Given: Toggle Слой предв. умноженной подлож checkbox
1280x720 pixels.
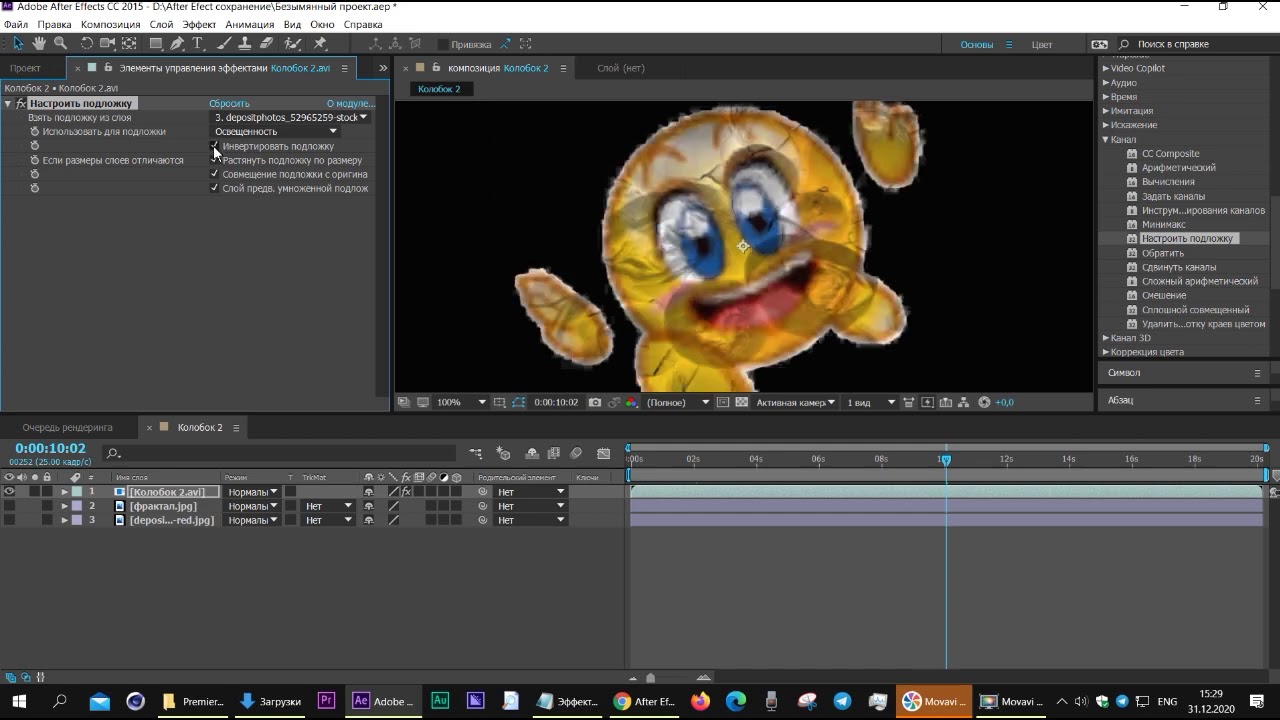Looking at the screenshot, I should pos(214,188).
